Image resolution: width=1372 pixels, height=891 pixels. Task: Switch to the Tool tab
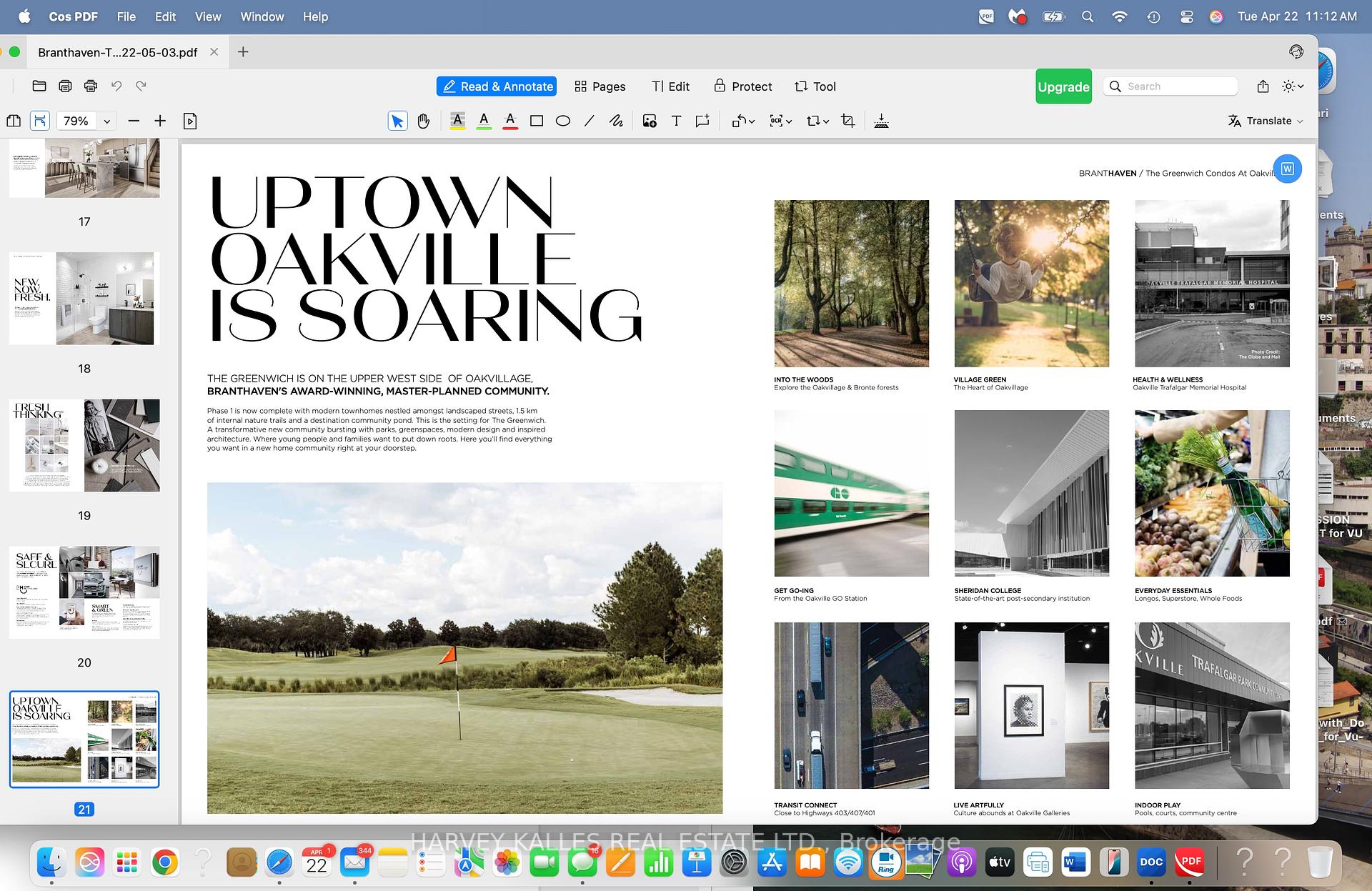point(815,86)
